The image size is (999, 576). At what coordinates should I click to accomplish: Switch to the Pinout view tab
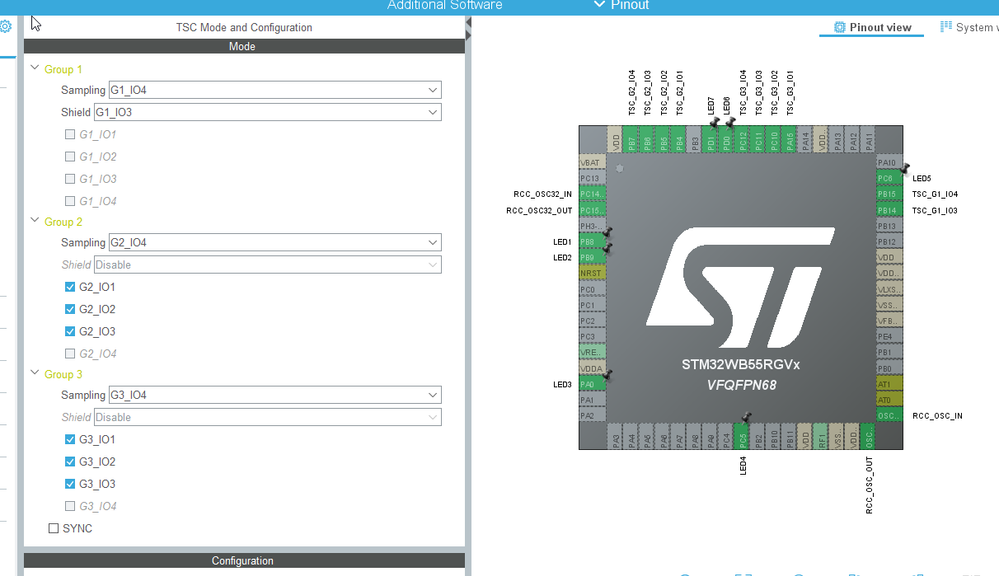(x=872, y=27)
